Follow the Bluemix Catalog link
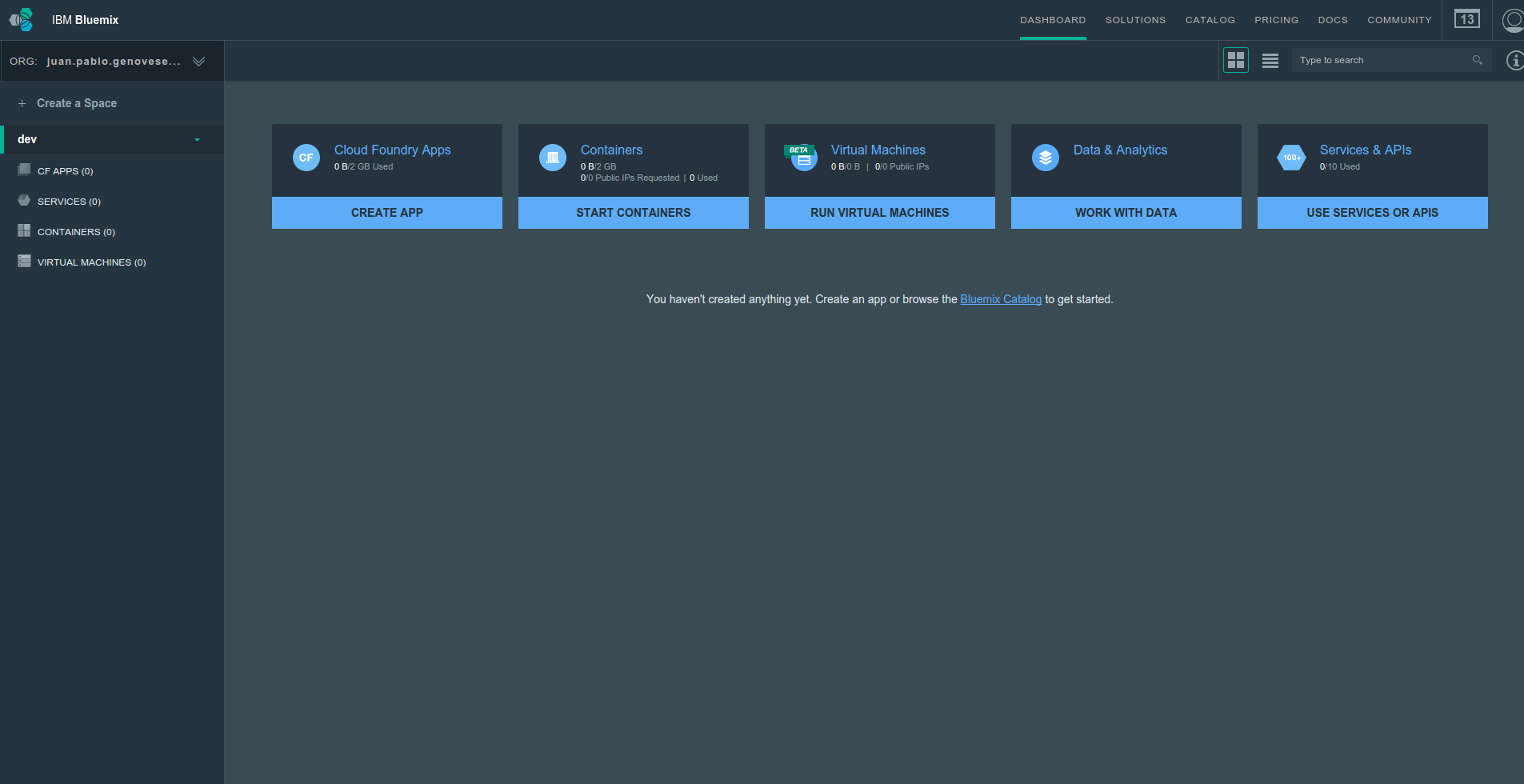This screenshot has height=784, width=1524. tap(1001, 299)
